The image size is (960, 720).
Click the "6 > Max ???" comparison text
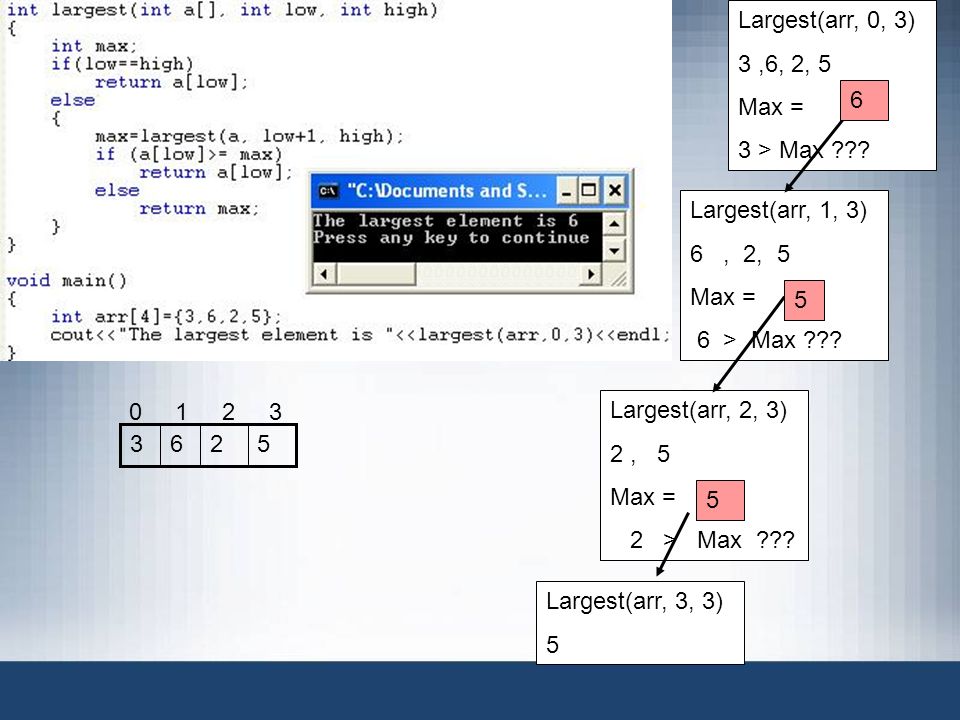(x=769, y=340)
